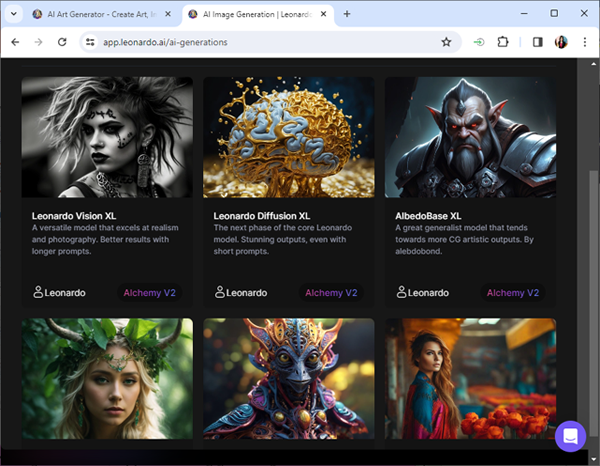Select the Leonardo Vision XL punk portrait thumbnail

(x=107, y=137)
